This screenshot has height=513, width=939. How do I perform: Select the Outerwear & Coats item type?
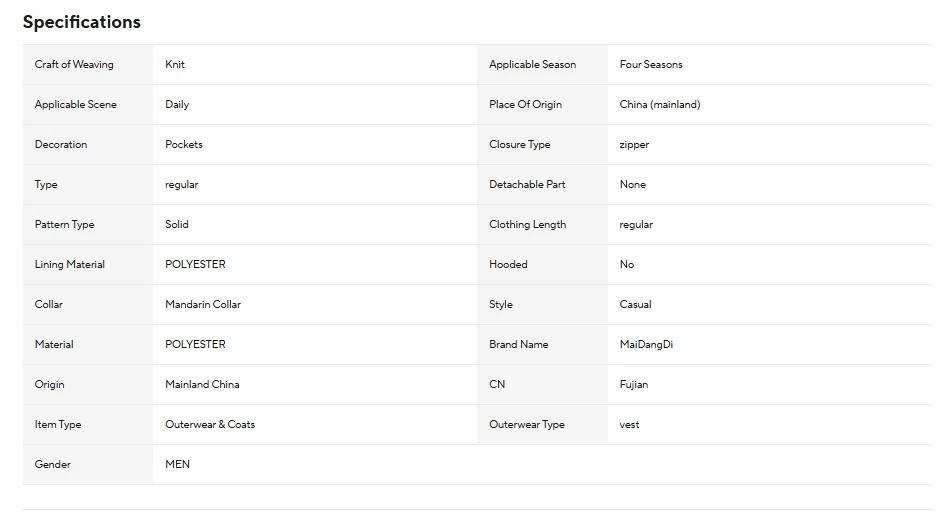(x=210, y=424)
